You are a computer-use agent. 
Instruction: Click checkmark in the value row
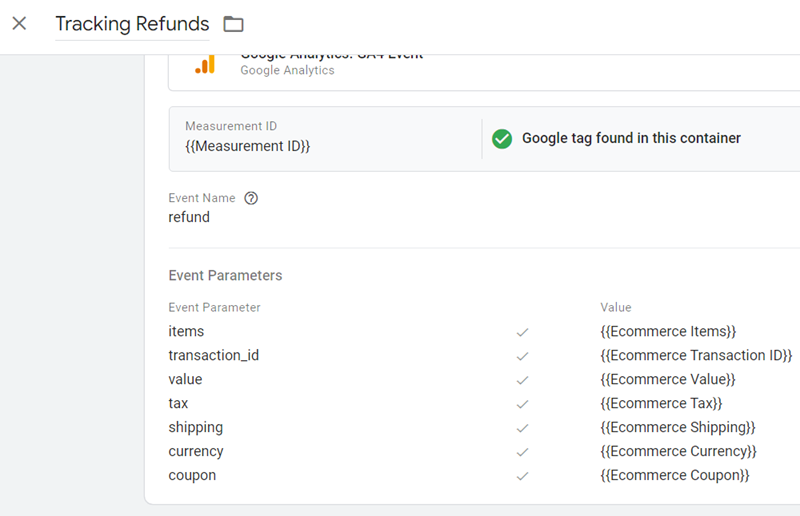click(522, 380)
